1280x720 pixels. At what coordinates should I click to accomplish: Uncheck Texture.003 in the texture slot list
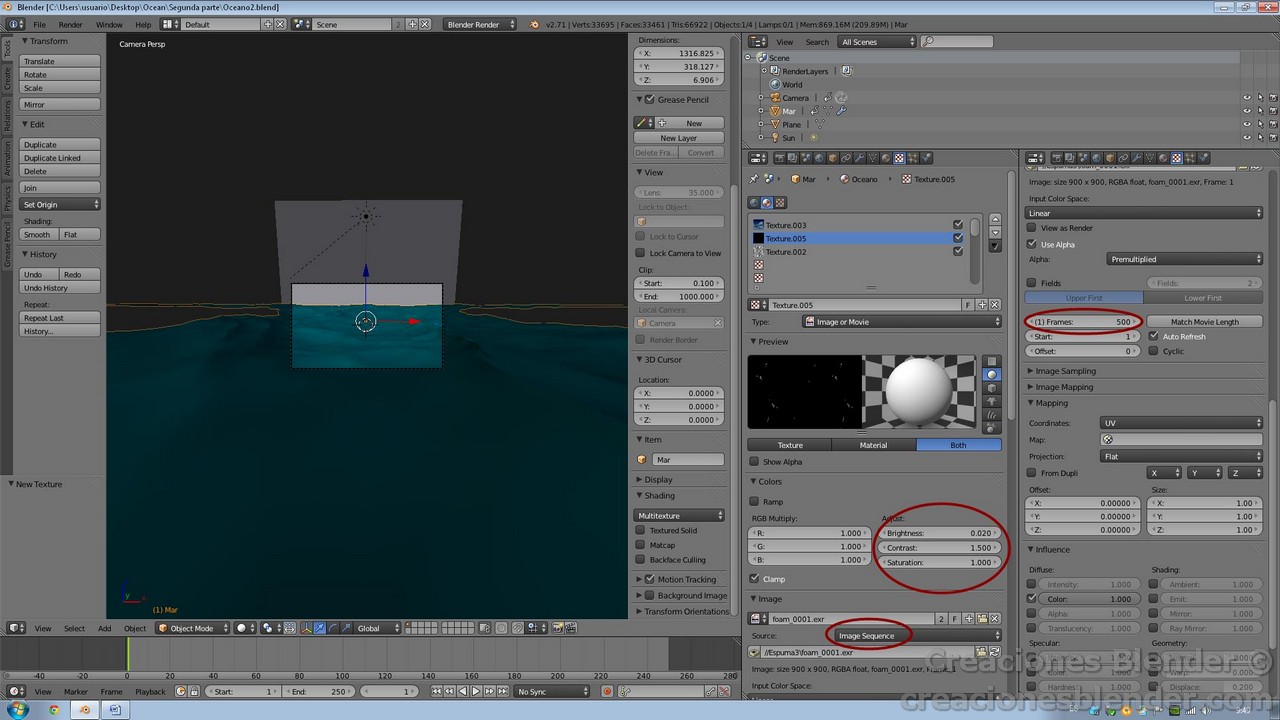pyautogui.click(x=957, y=225)
